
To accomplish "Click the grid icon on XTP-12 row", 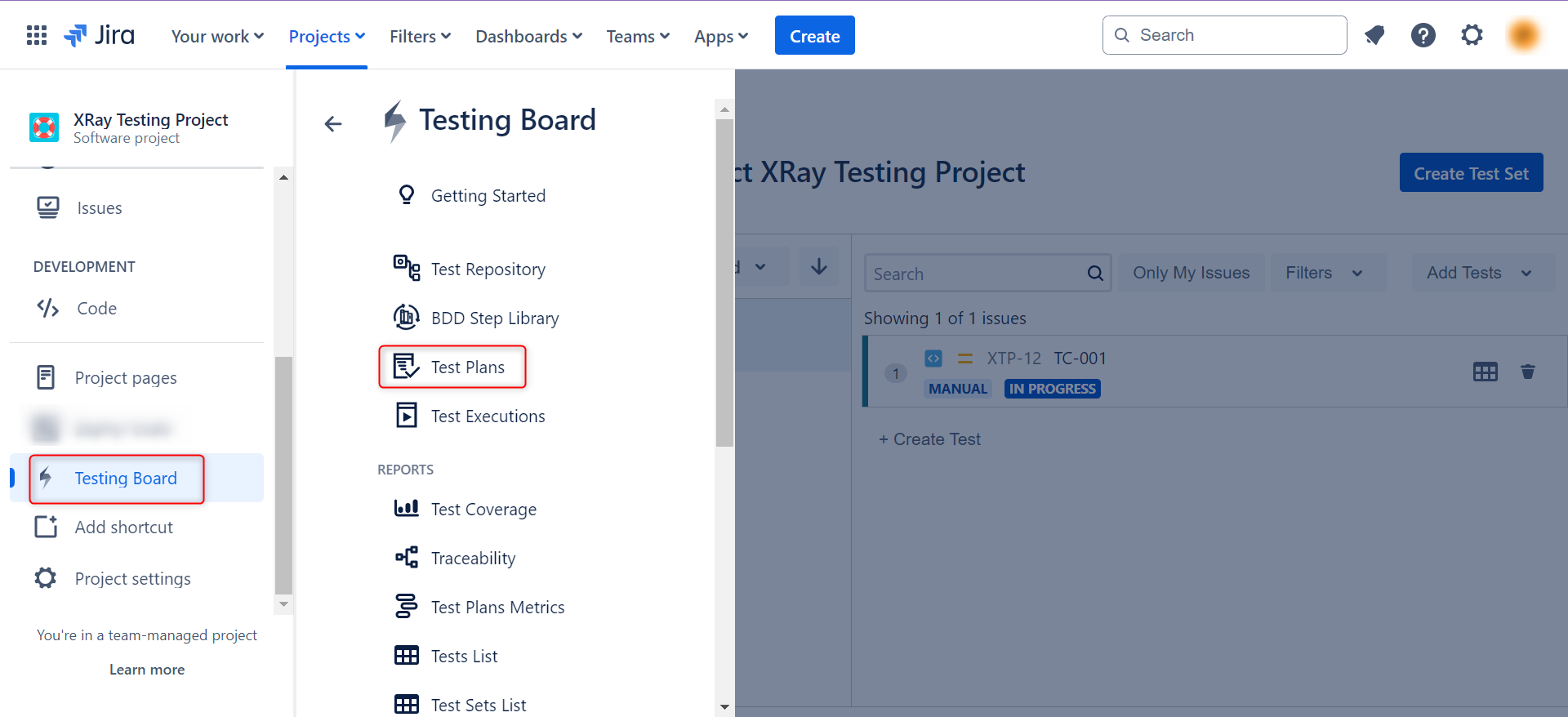I will 1485,372.
